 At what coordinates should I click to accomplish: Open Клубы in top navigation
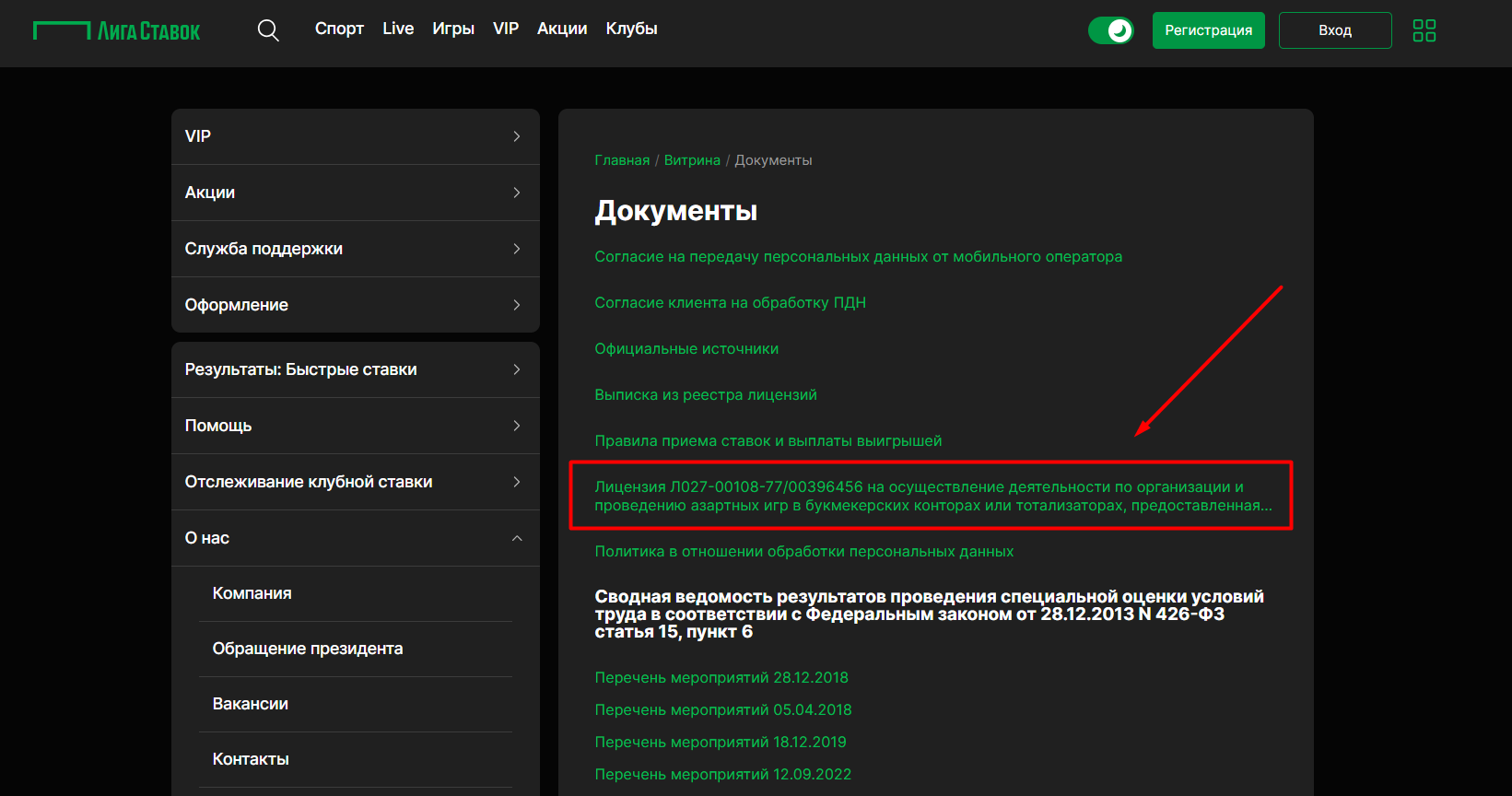[631, 29]
